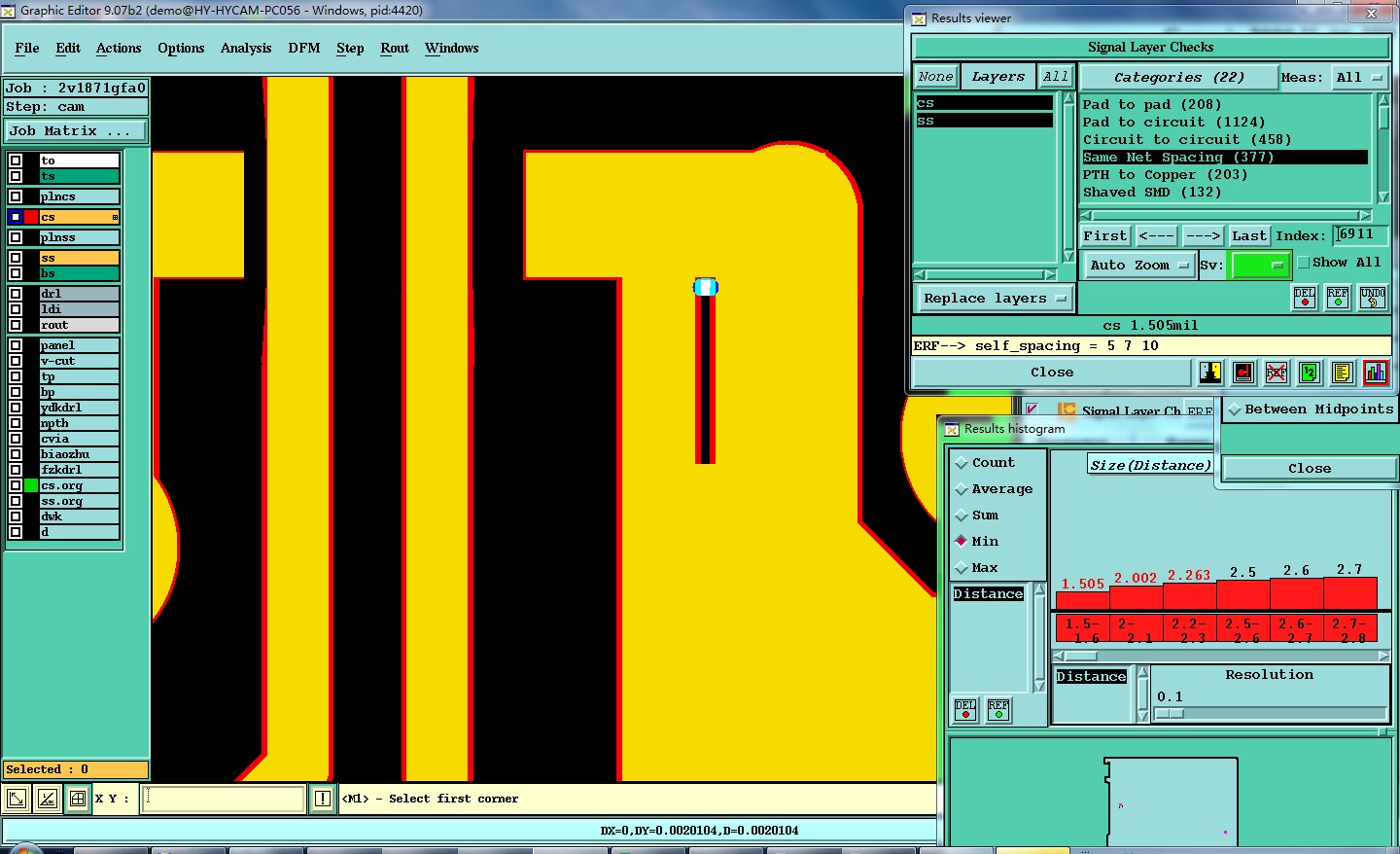The width and height of the screenshot is (1400, 854).
Task: Click the red 1.5-1.6 histogram bin
Action: click(1082, 629)
